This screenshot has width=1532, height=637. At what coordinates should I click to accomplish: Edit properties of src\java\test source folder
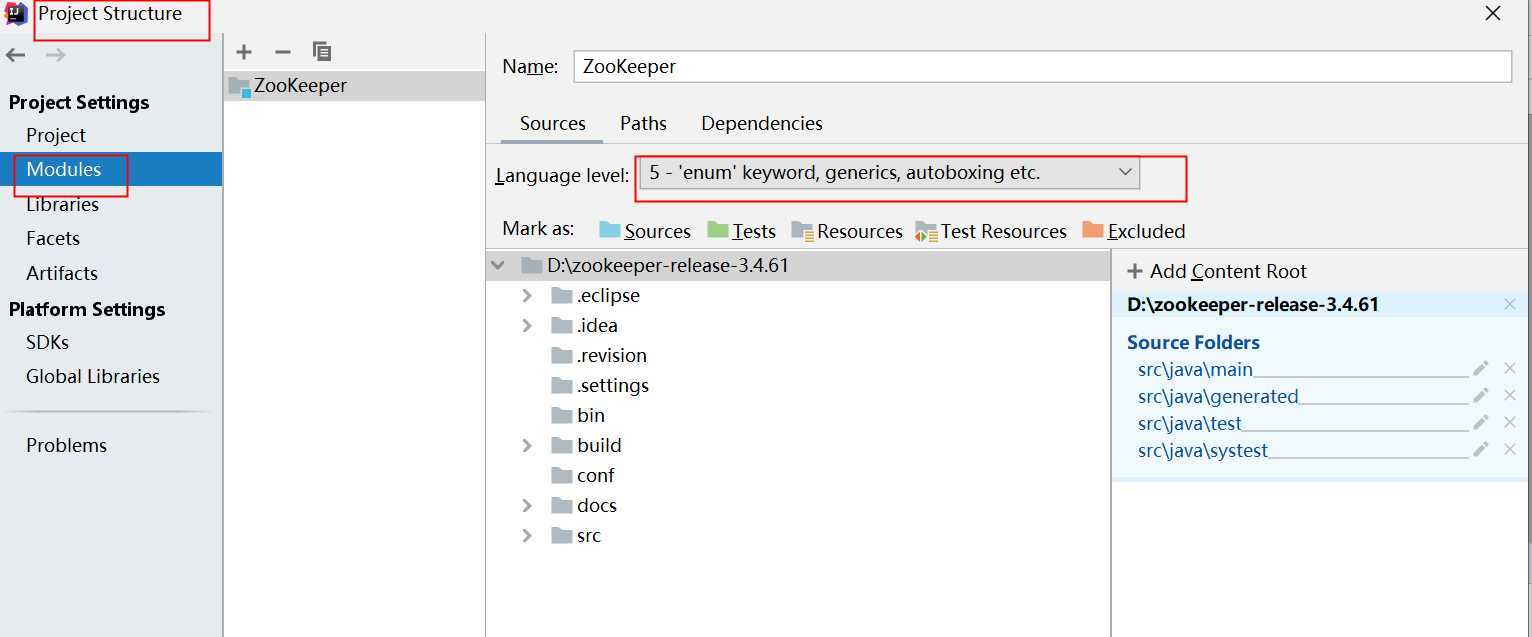[1481, 423]
